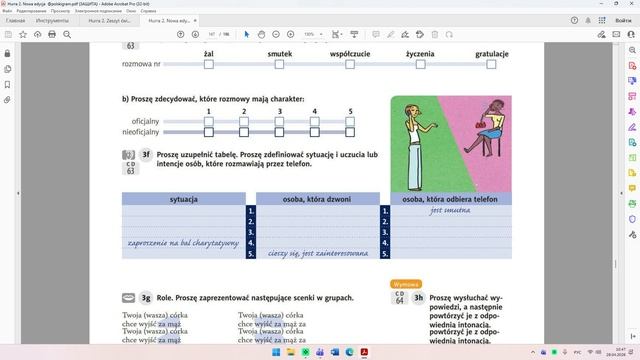Save the file with the floppy icon
The width and height of the screenshot is (640, 360).
(8, 35)
